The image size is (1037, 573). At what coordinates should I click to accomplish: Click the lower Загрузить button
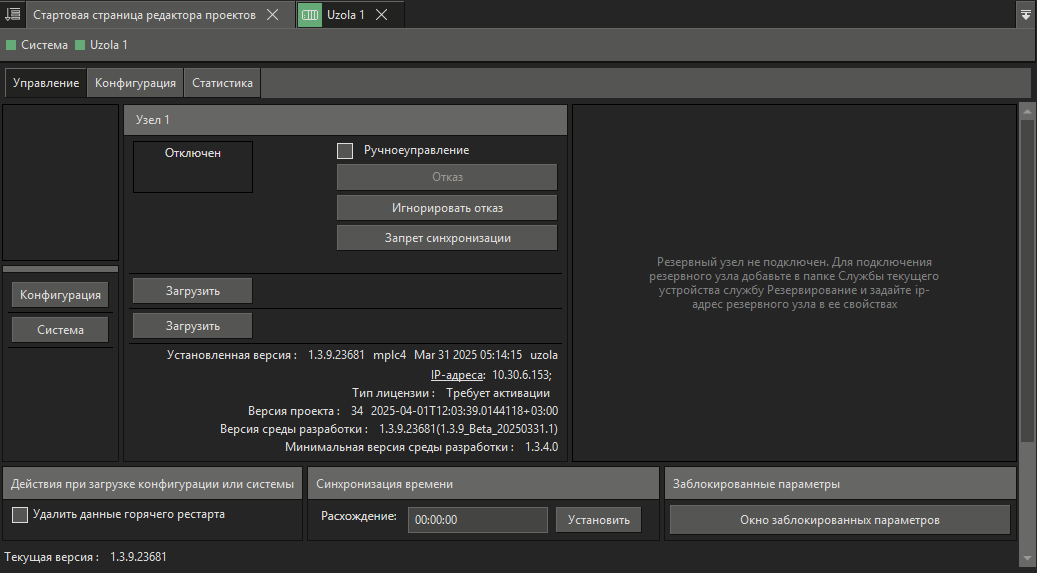click(x=192, y=326)
